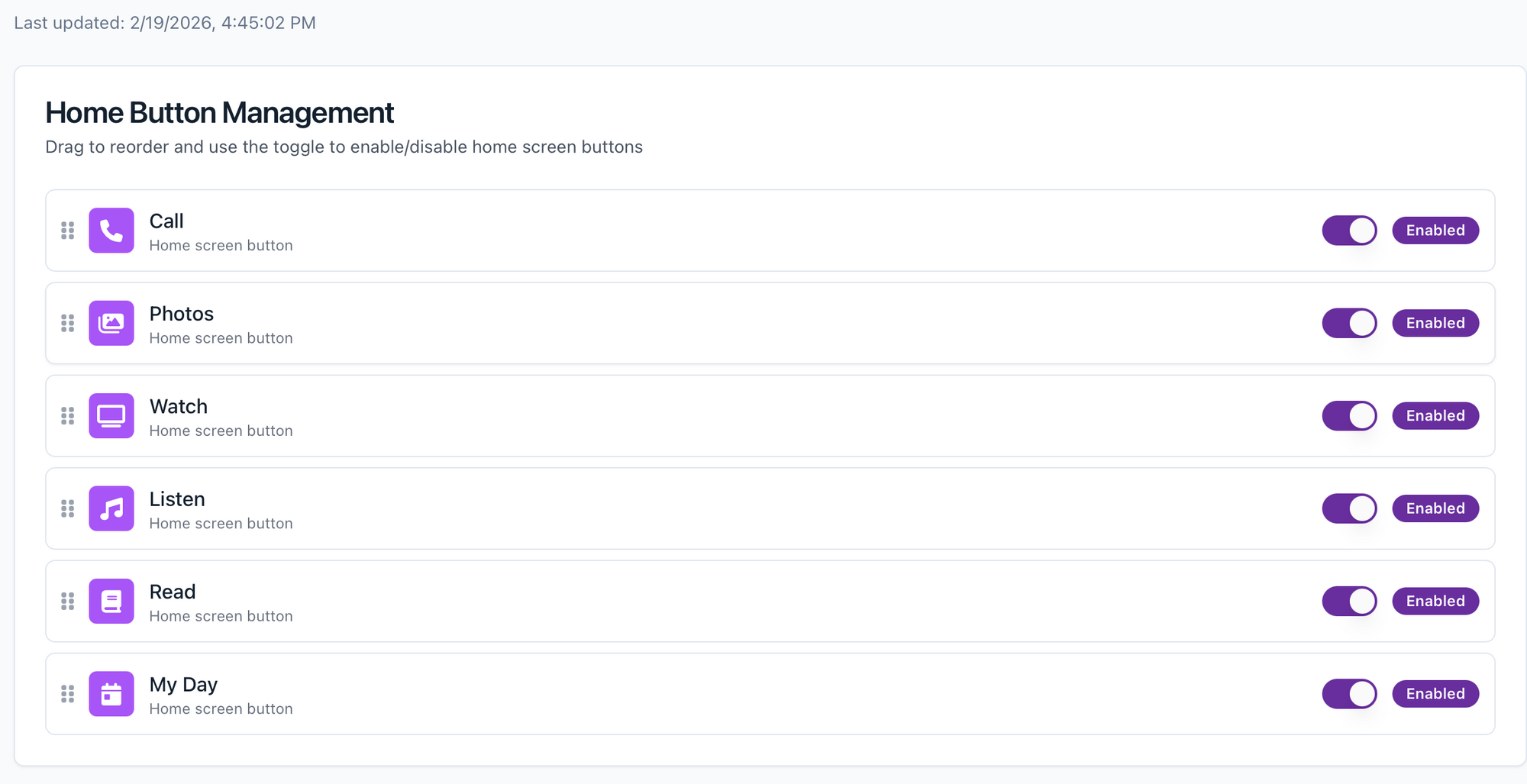Disable the Read home screen toggle
Viewport: 1527px width, 784px height.
click(1349, 602)
